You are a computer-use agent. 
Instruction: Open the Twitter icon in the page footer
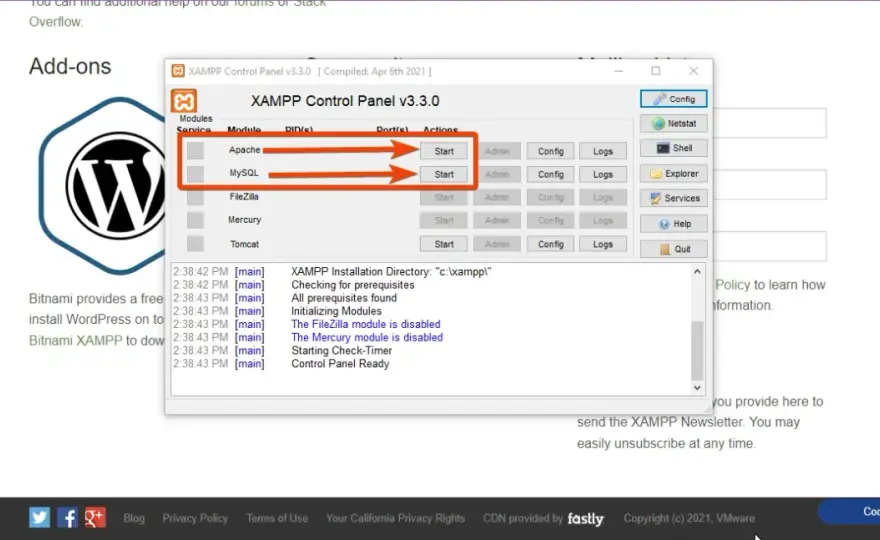(x=39, y=518)
